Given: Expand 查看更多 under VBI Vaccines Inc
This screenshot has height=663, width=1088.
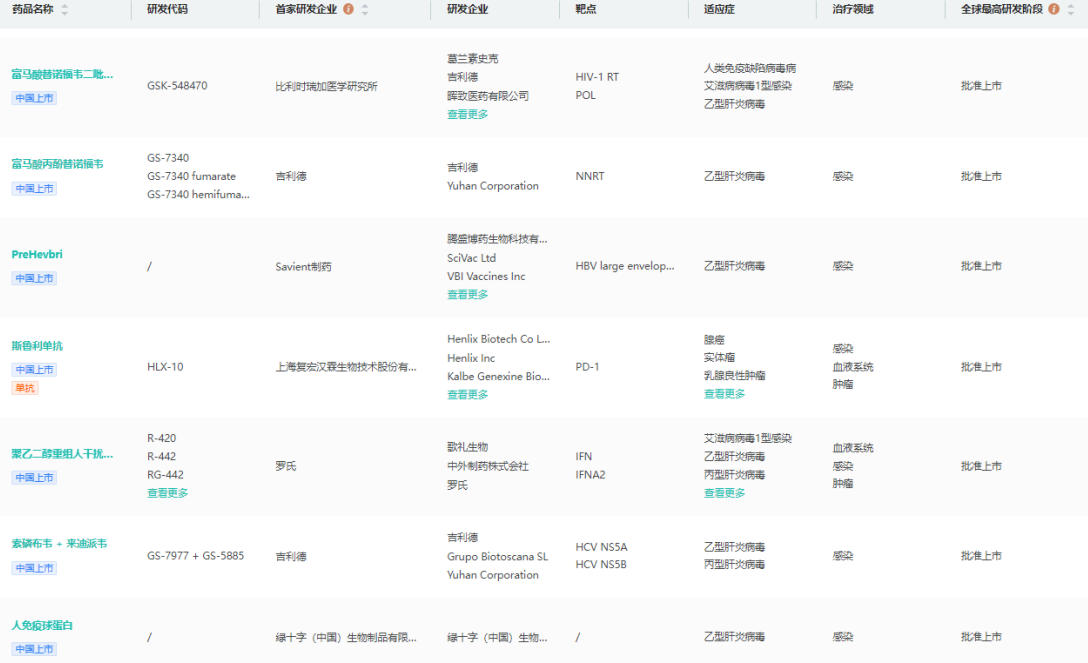Looking at the screenshot, I should pos(467,295).
